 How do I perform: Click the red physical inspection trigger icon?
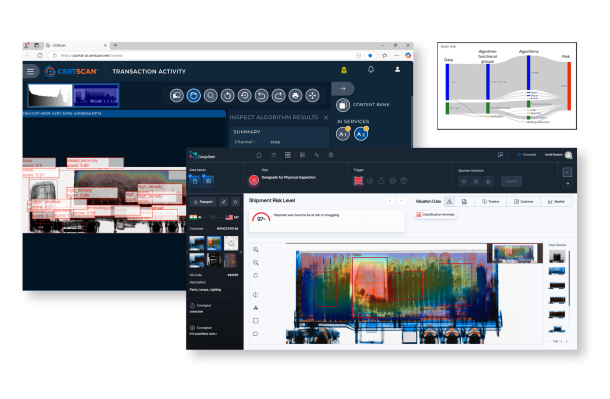[x=358, y=181]
